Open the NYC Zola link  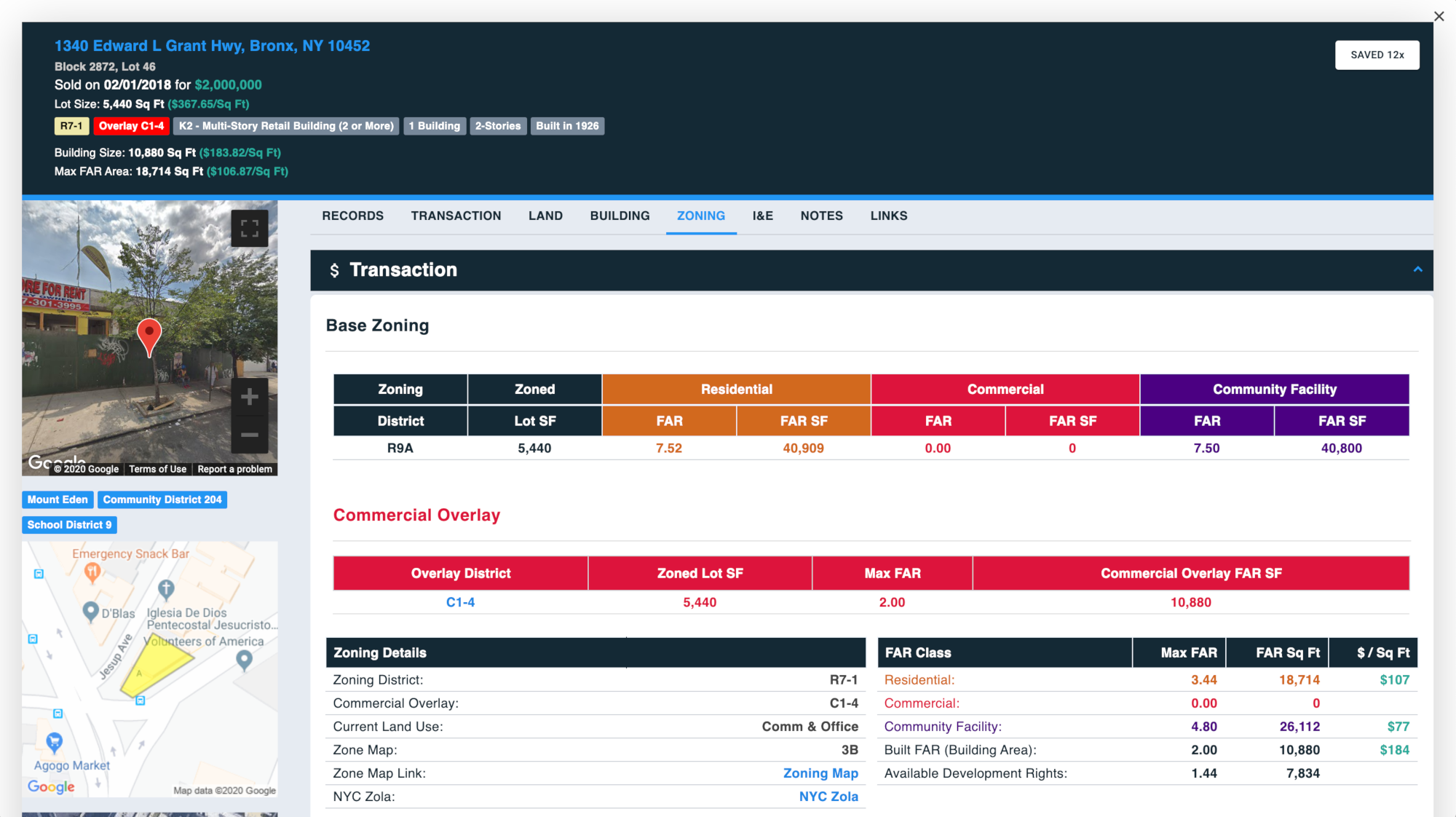point(828,797)
